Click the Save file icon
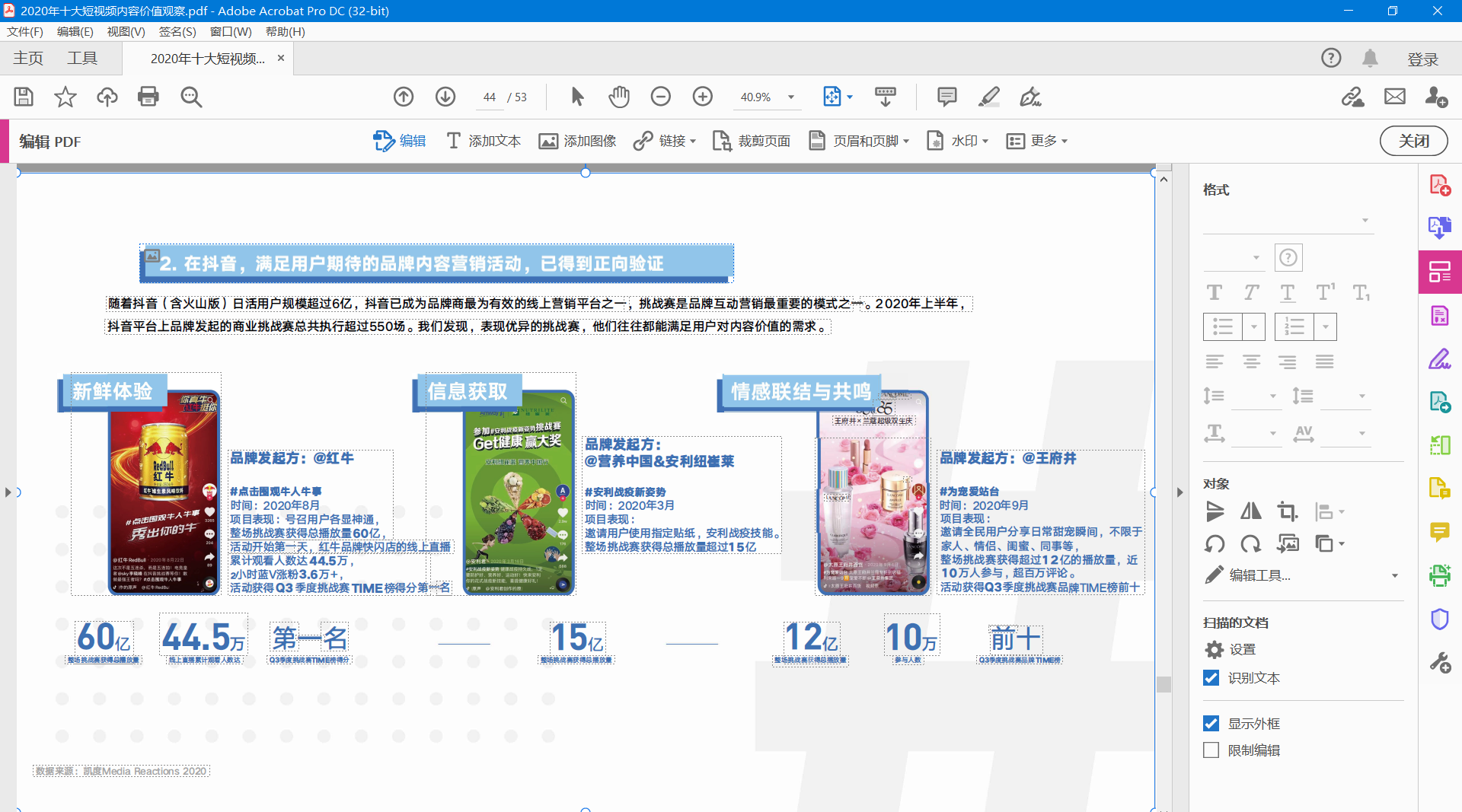 24,97
